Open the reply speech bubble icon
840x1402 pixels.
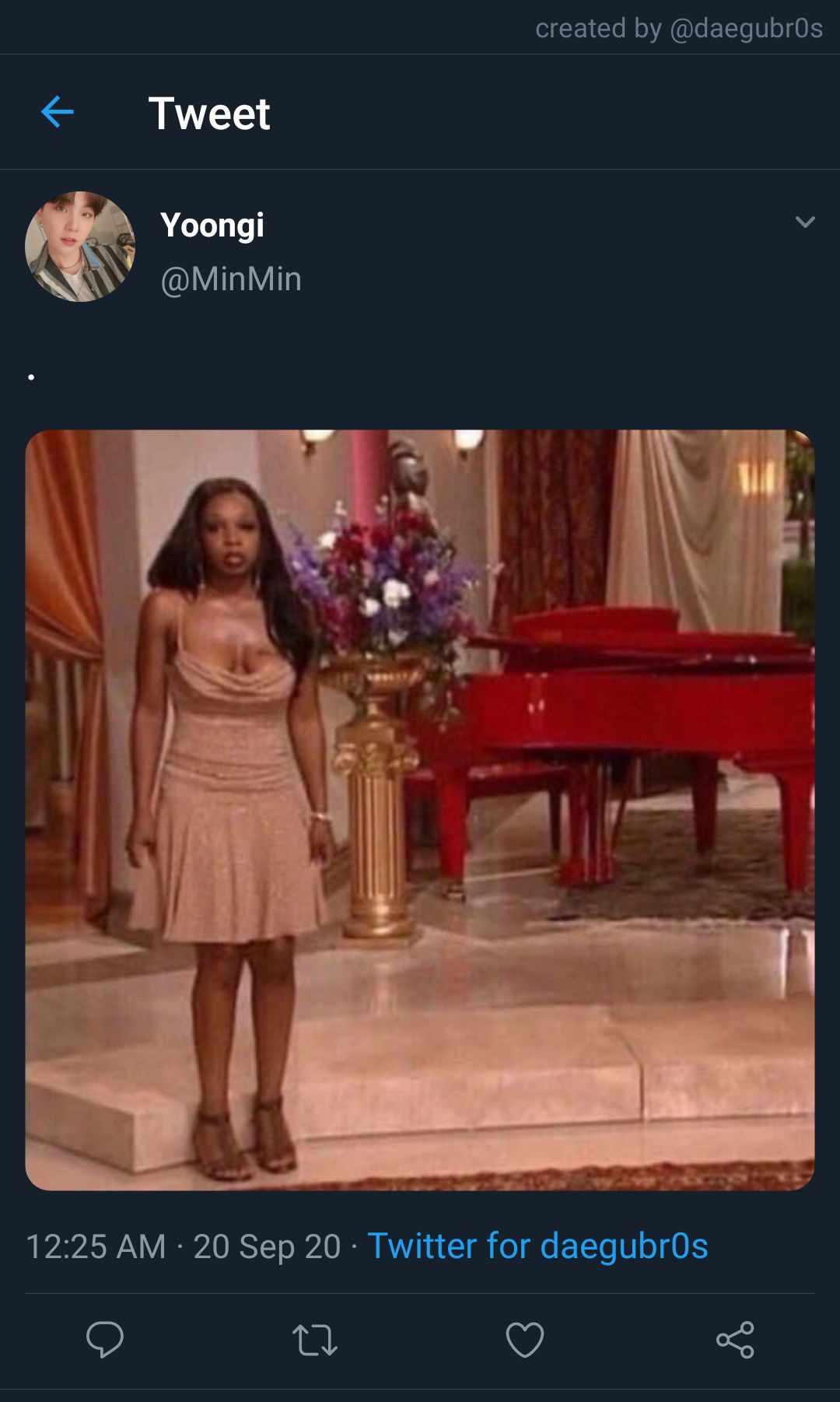105,1339
